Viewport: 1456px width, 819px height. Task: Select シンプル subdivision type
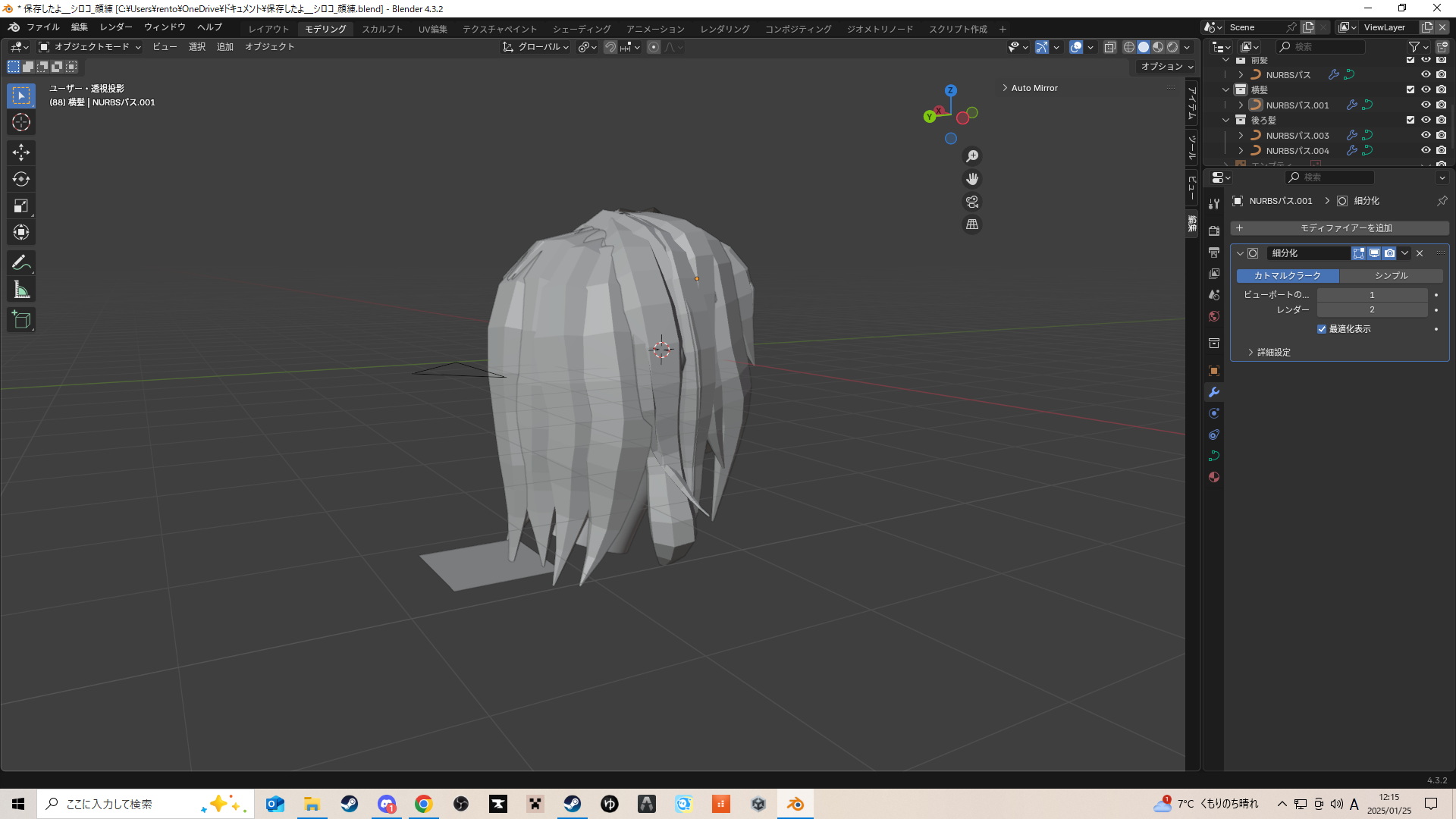pos(1390,276)
